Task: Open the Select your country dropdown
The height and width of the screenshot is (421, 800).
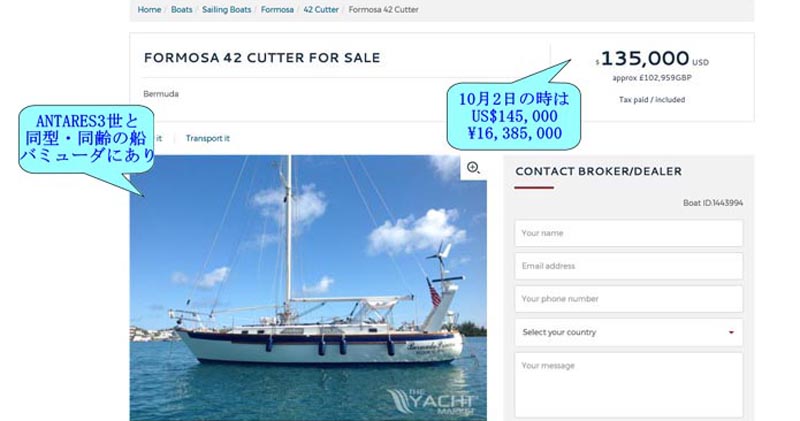Action: tap(629, 332)
